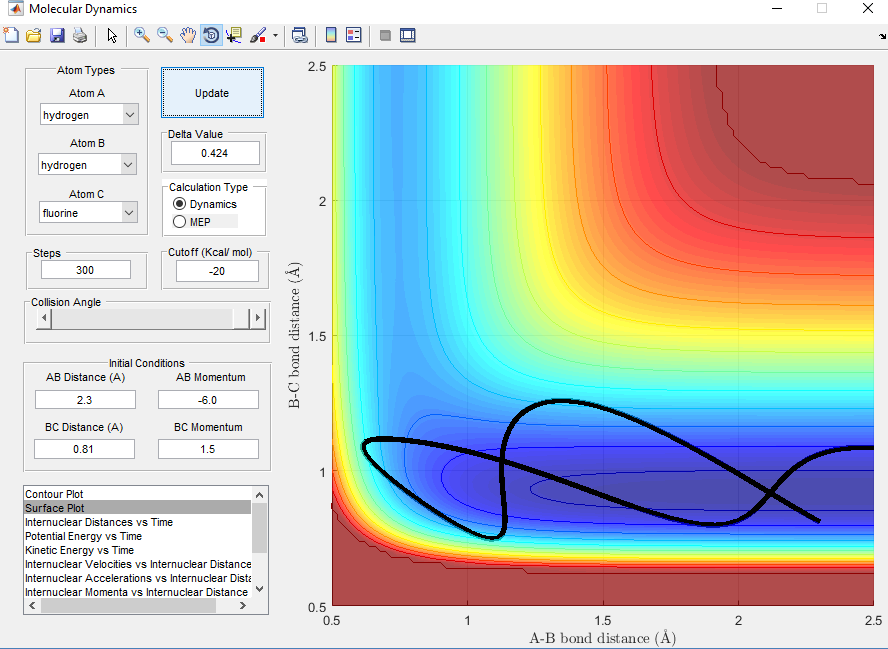The height and width of the screenshot is (649, 888).
Task: Select the Zoom Out magnifier tool
Action: pos(165,35)
